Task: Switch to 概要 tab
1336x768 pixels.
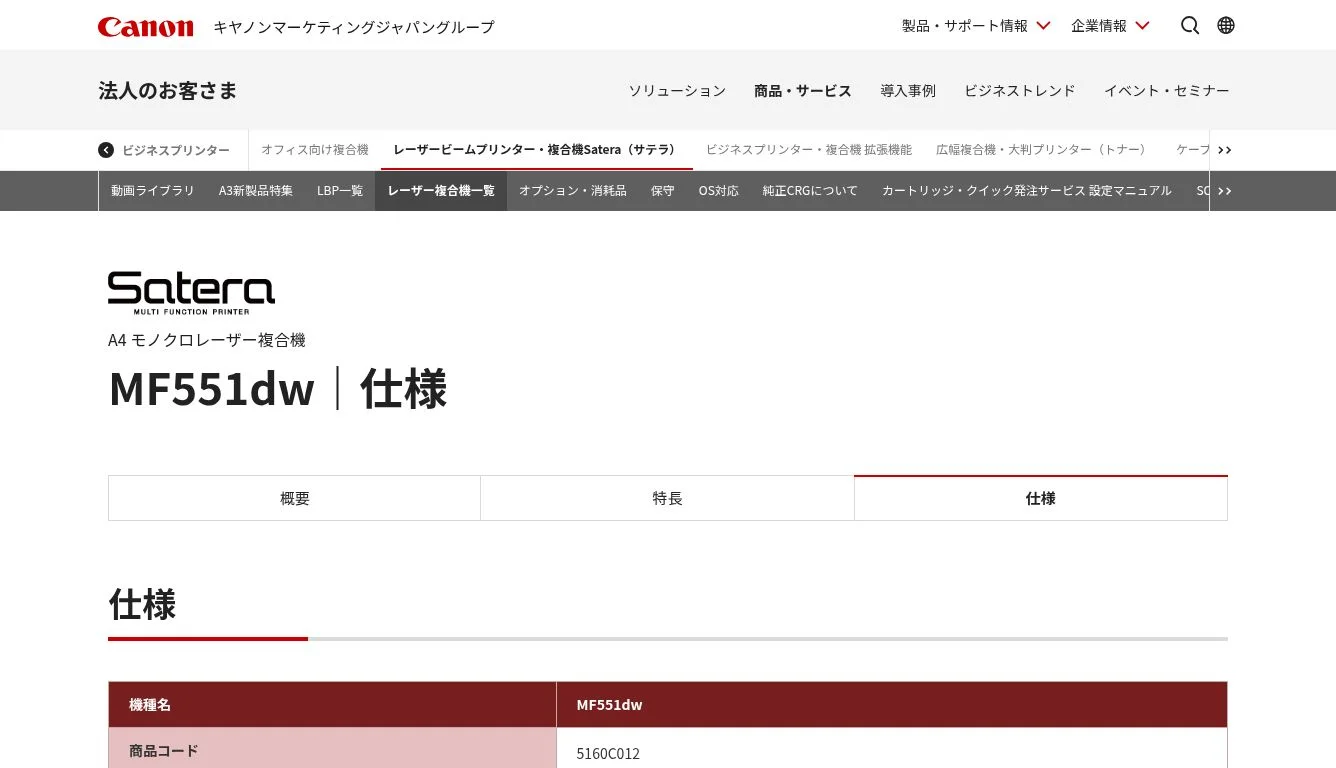Action: 295,498
